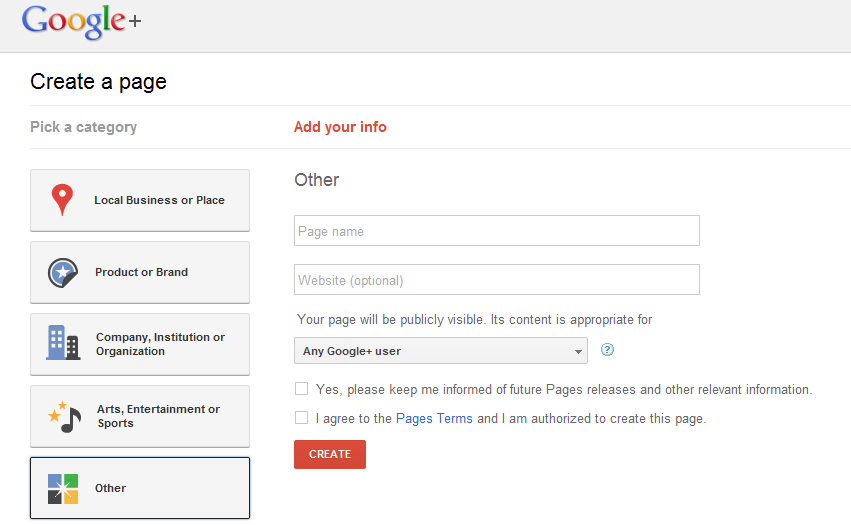Viewport: 851px width, 525px height.
Task: Click the Other section heading above the form
Action: pos(317,180)
